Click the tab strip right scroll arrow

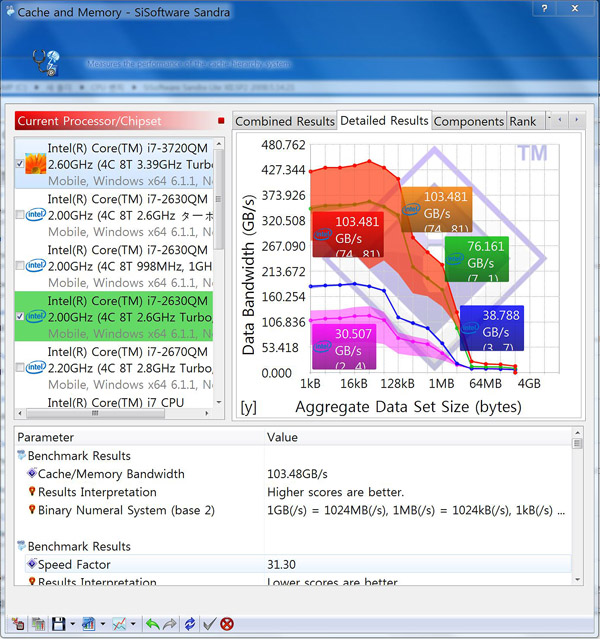pyautogui.click(x=576, y=120)
